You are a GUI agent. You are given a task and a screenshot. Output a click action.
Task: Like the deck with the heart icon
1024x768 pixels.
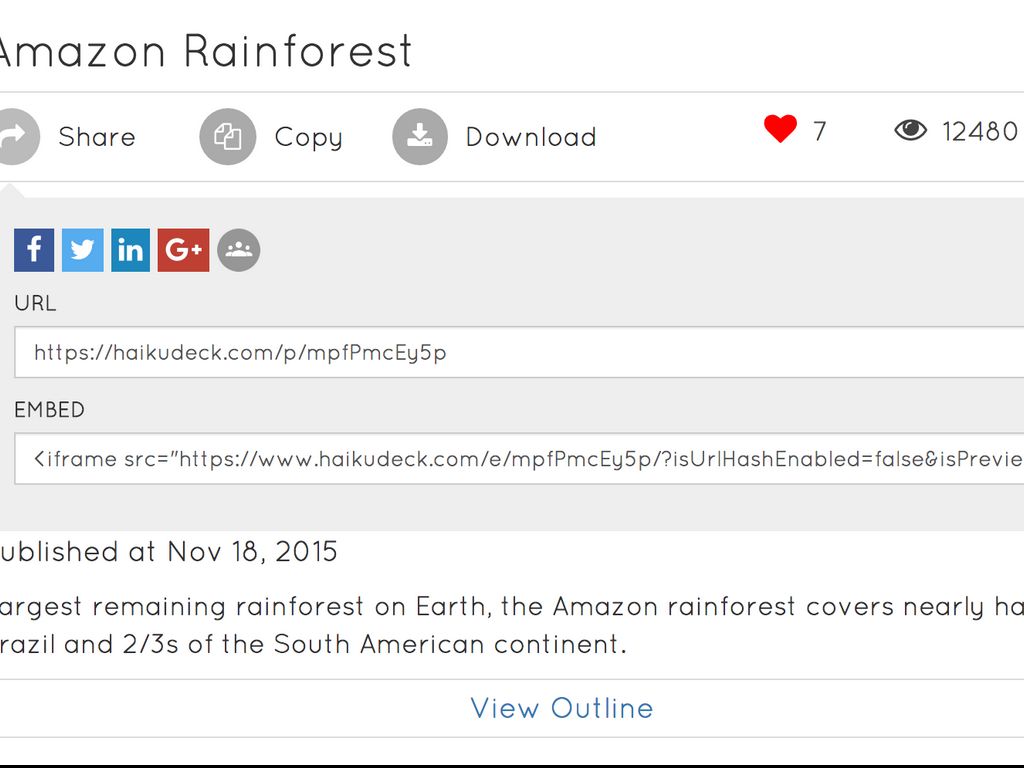coord(780,129)
